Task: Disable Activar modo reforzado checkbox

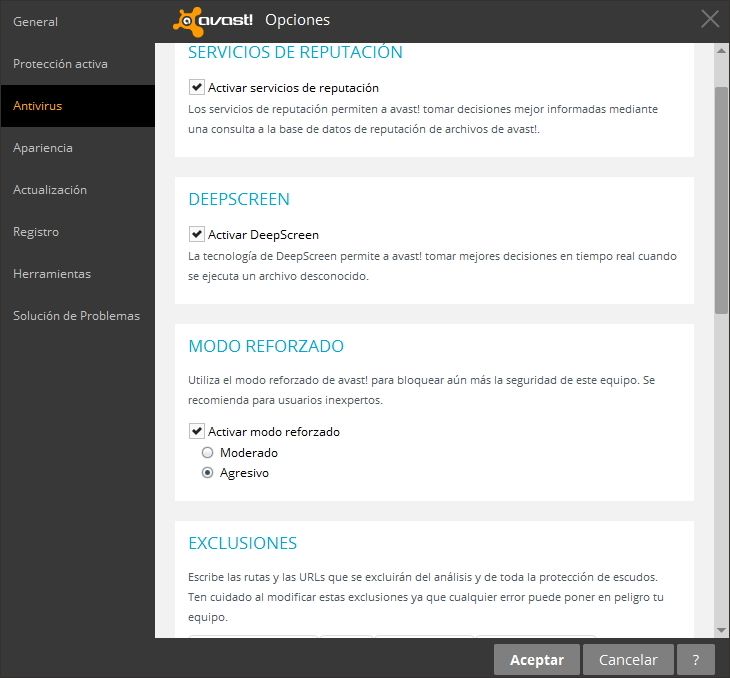Action: (x=196, y=431)
